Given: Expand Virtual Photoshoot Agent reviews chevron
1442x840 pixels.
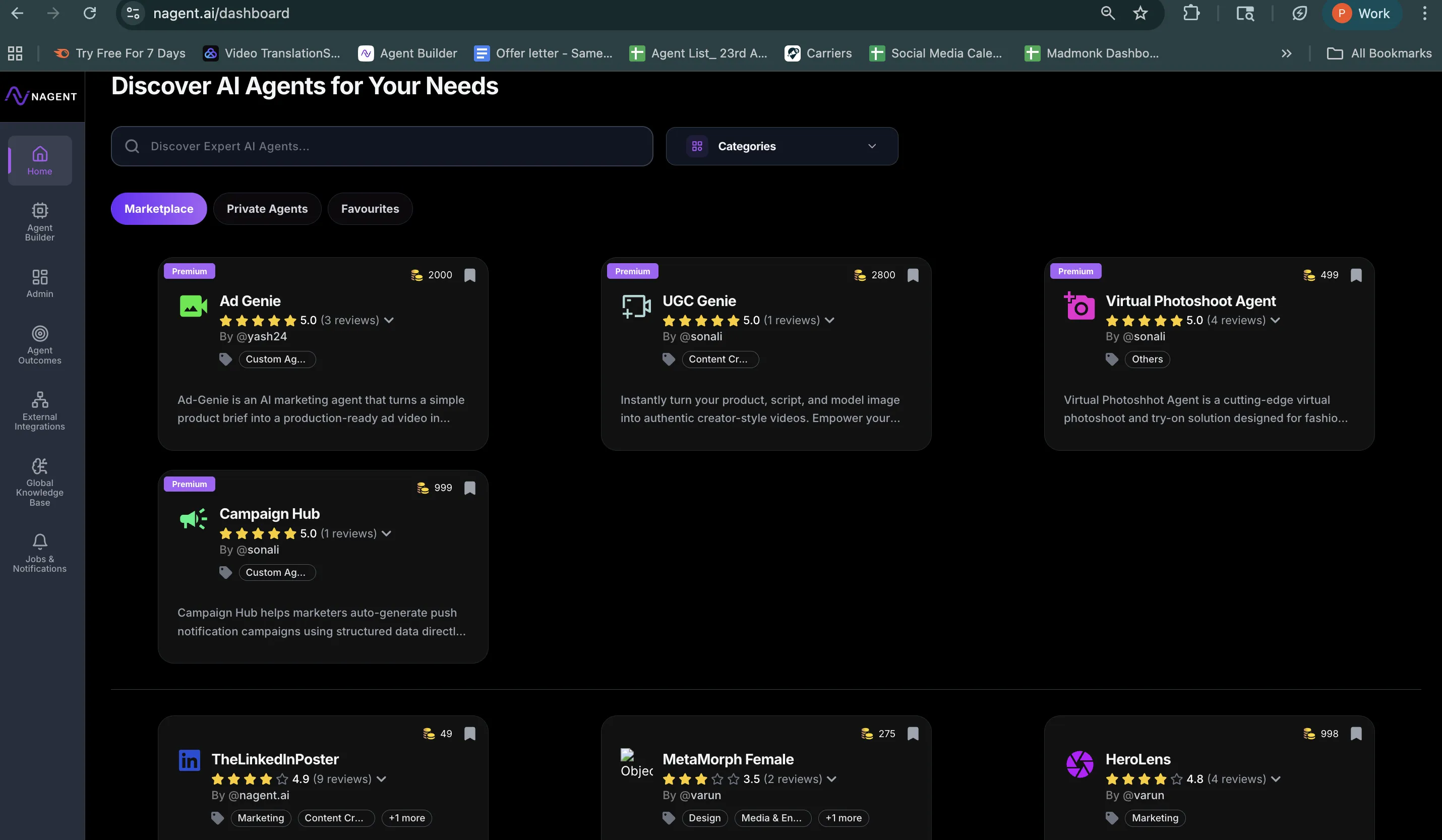Looking at the screenshot, I should [x=1275, y=321].
